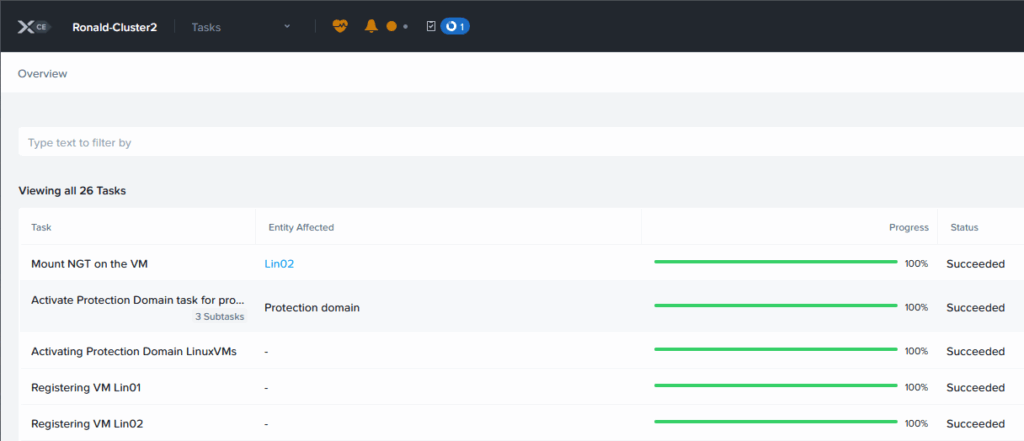Viewport: 1024px width, 441px height.
Task: Click the blue running tasks badge
Action: click(455, 27)
